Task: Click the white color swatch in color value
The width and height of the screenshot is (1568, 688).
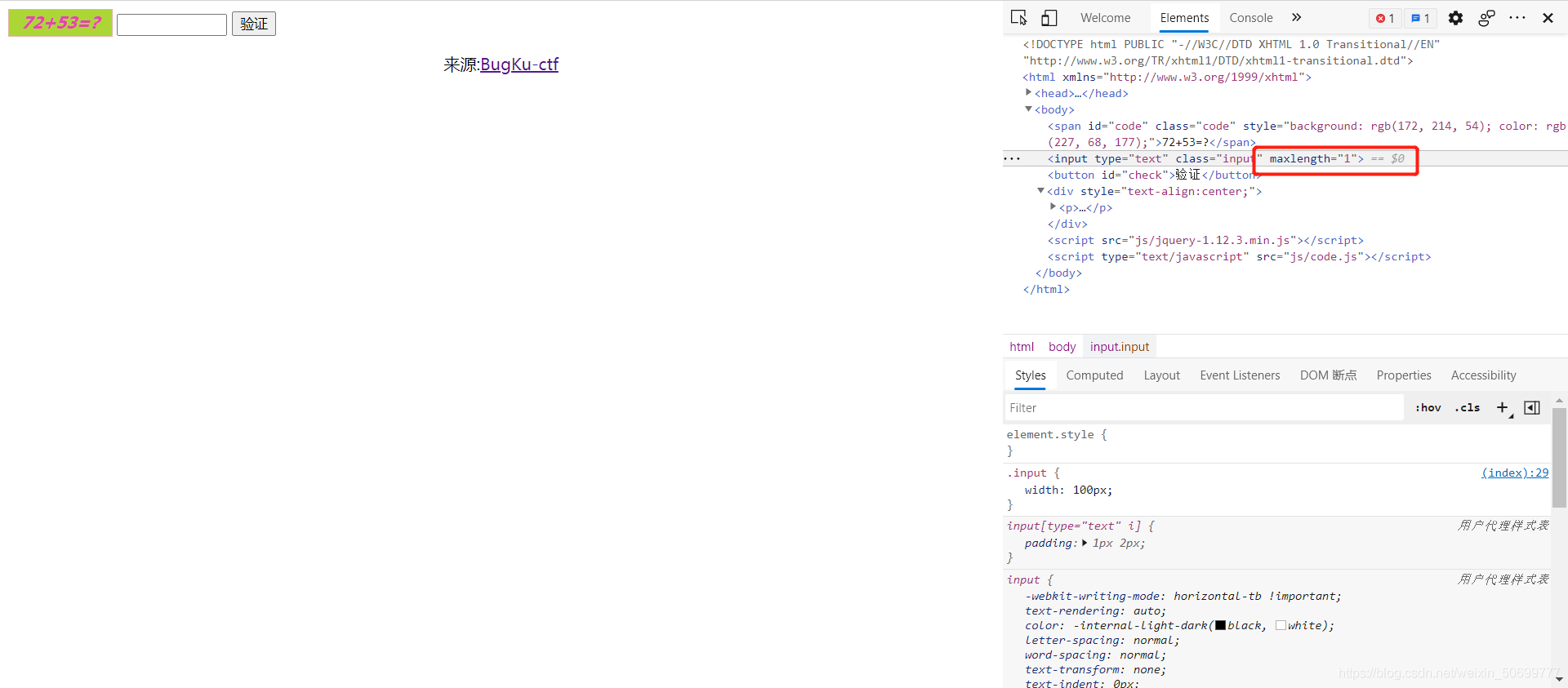Action: (x=1281, y=625)
